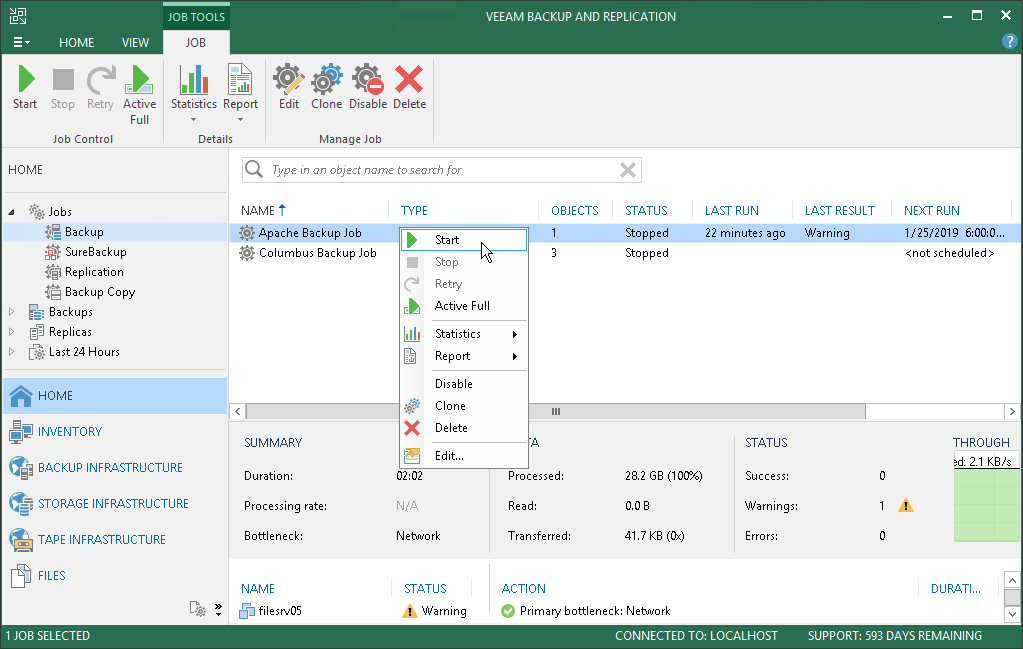Click Report ribbon dropdown arrow
The height and width of the screenshot is (649, 1023).
[240, 120]
